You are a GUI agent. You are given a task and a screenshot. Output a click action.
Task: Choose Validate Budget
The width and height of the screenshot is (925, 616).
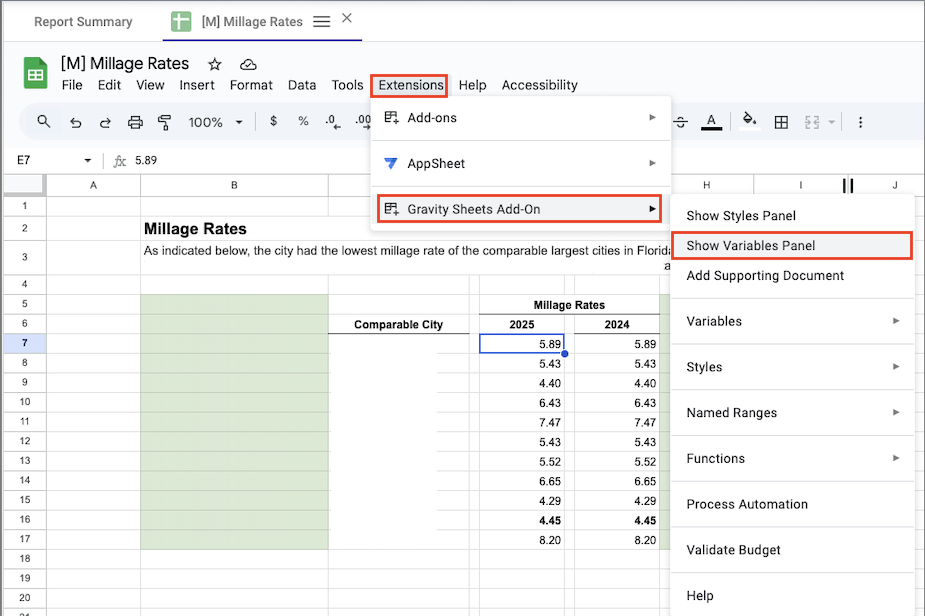point(733,549)
